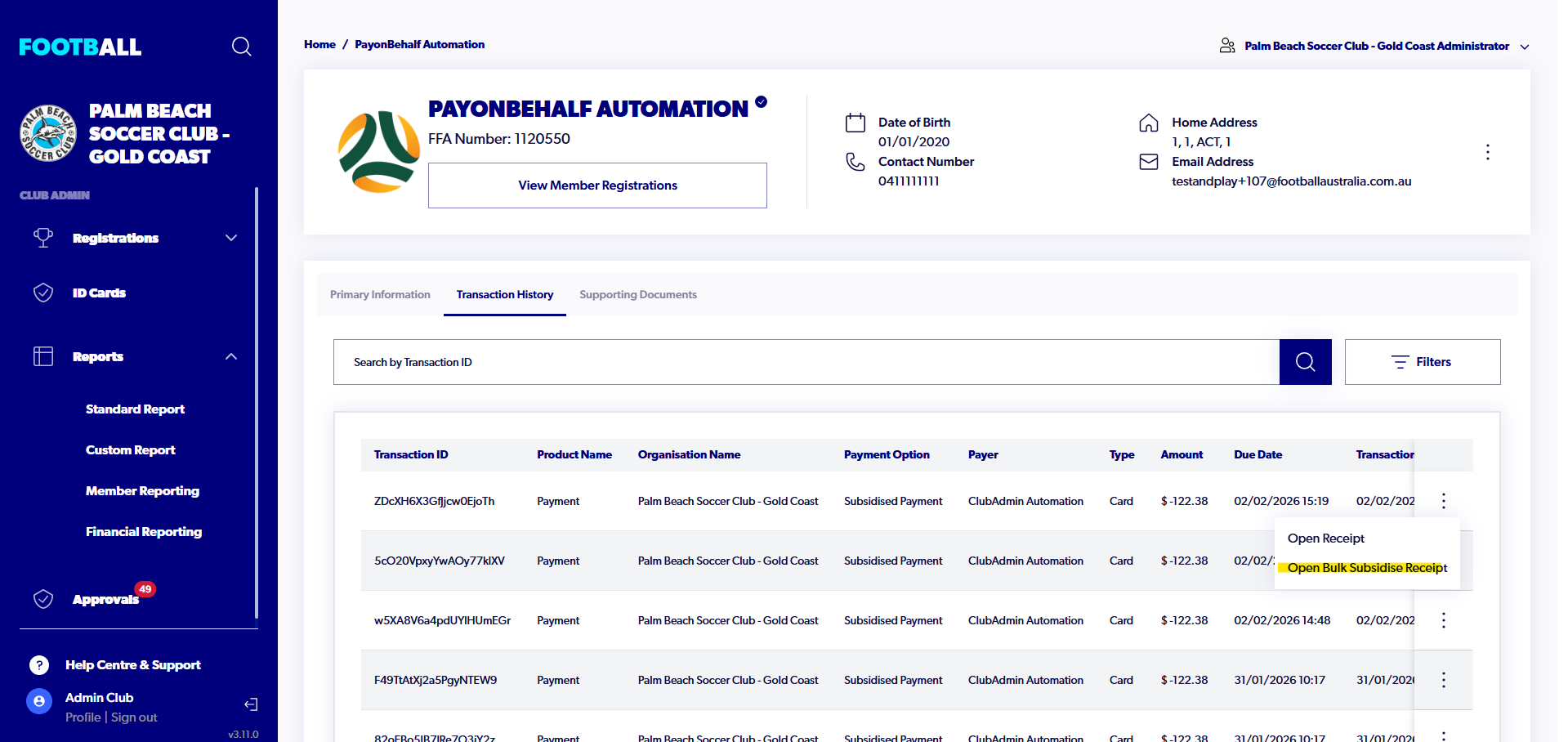Image resolution: width=1568 pixels, height=742 pixels.
Task: Click the Organisation Name column header
Action: tap(689, 454)
